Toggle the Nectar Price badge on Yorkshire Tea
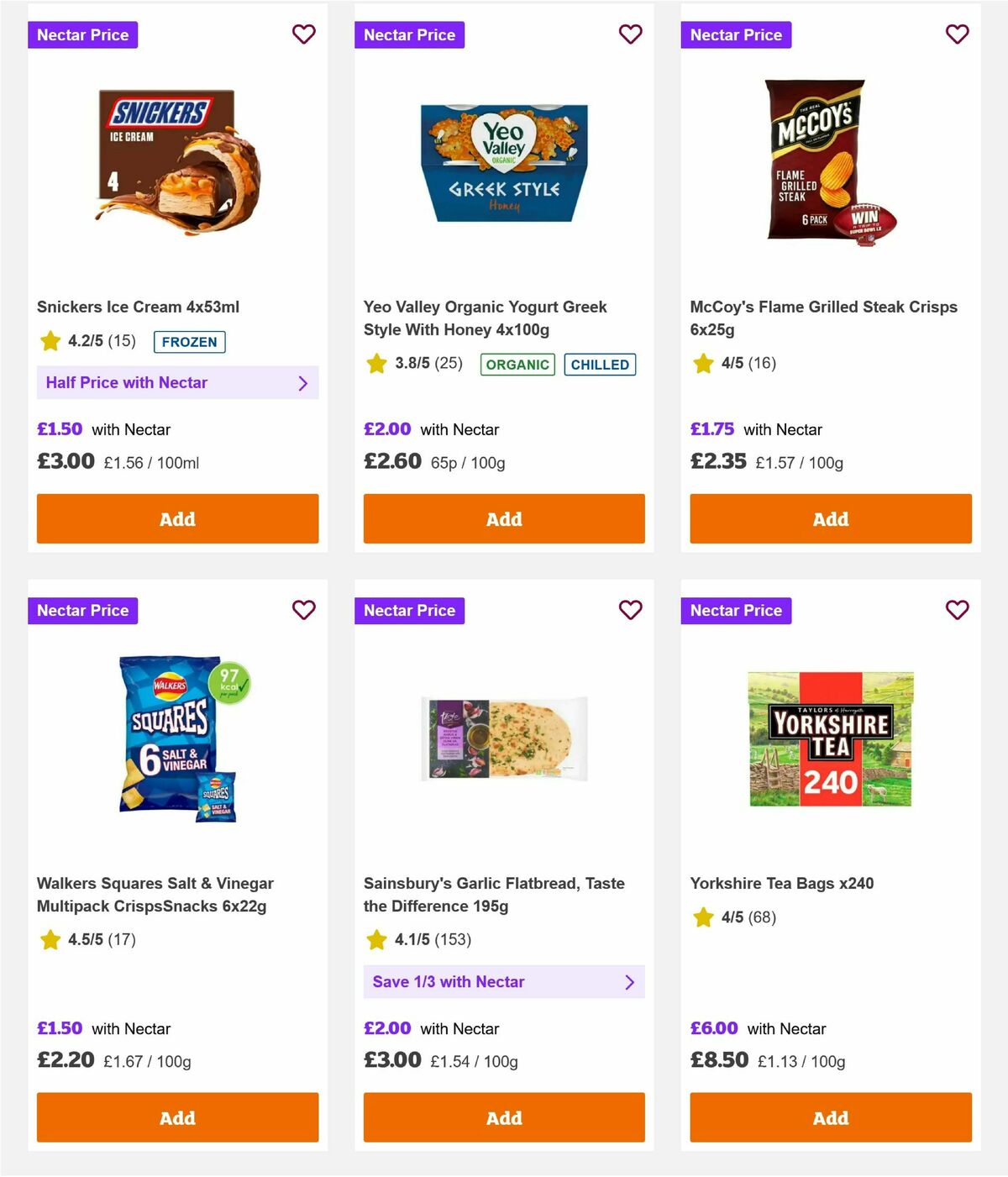1008x1177 pixels. tap(736, 611)
